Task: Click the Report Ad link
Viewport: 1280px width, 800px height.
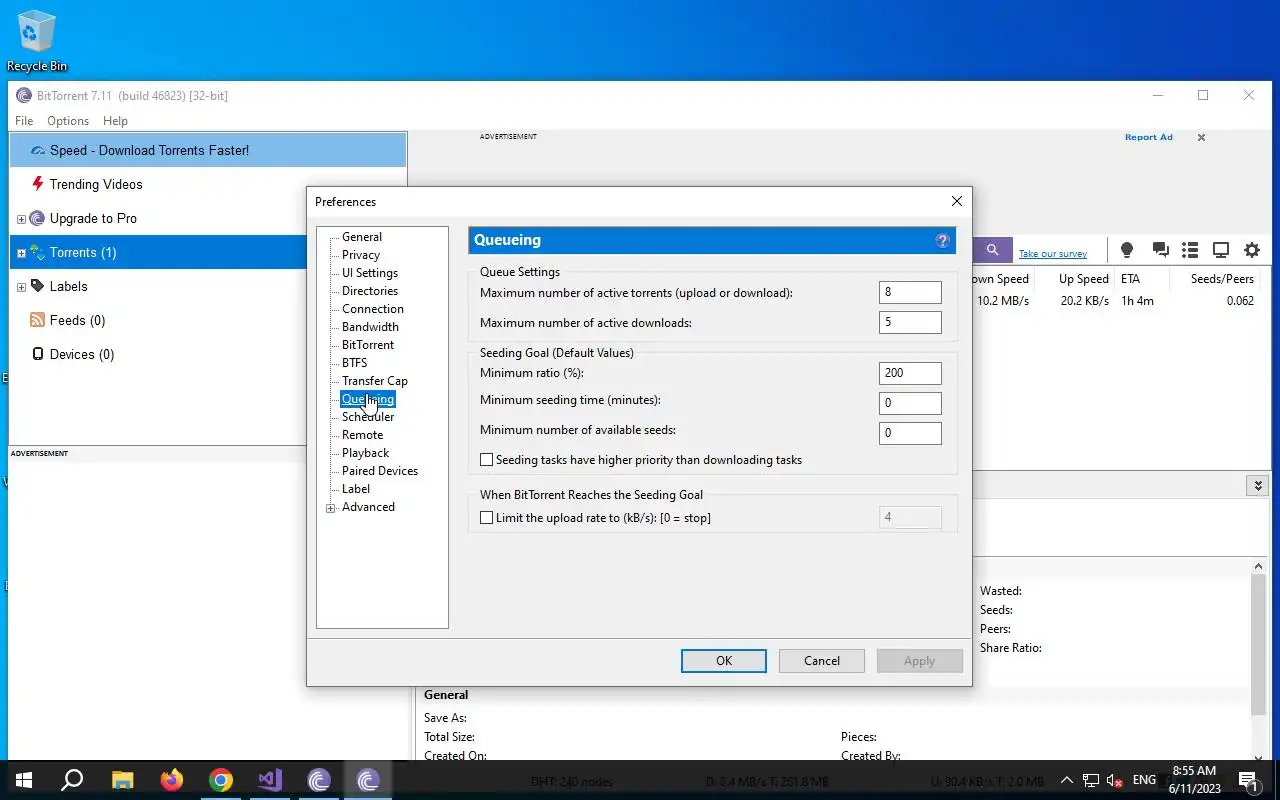Action: (1149, 138)
